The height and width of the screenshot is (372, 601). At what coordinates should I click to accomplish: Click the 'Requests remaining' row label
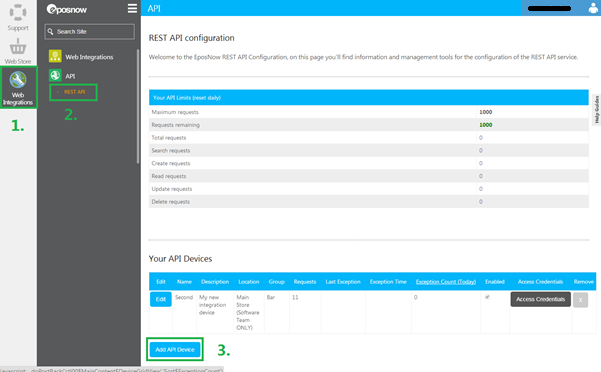[176, 125]
